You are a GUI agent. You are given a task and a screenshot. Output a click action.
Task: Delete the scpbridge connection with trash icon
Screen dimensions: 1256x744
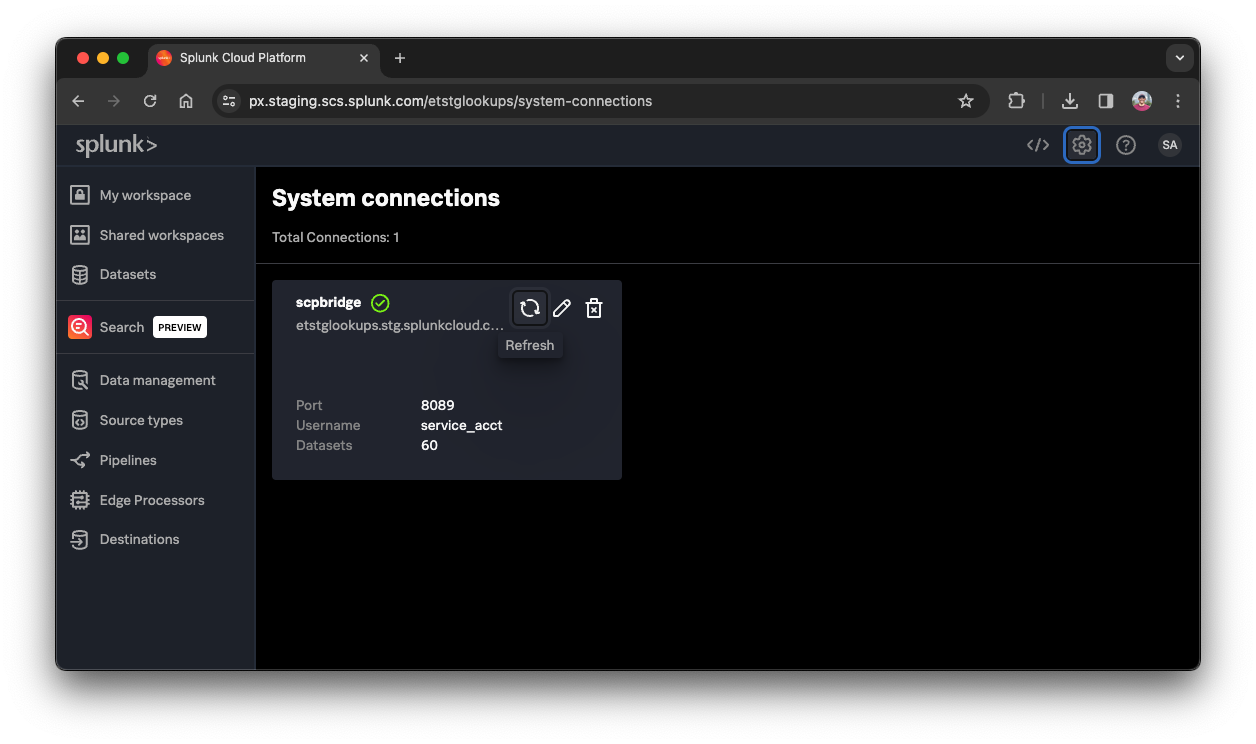594,308
